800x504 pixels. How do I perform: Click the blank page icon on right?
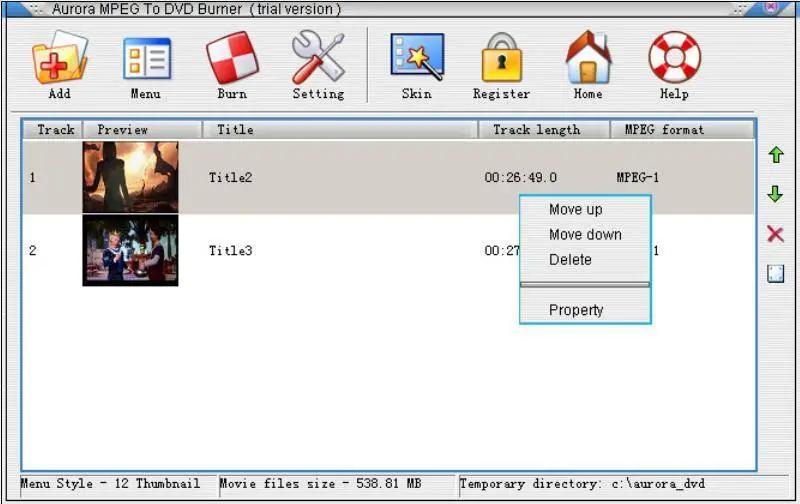tap(776, 274)
